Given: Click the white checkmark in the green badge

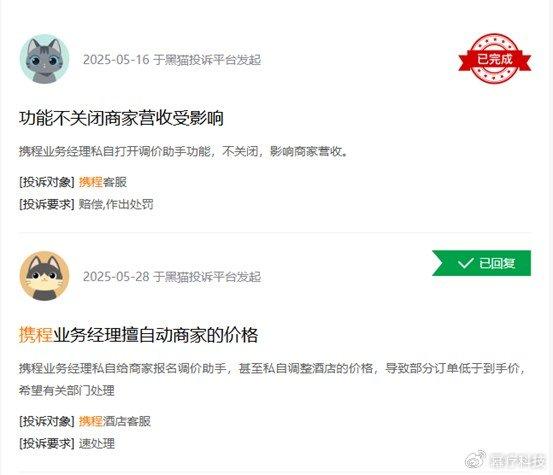Looking at the screenshot, I should 465,263.
